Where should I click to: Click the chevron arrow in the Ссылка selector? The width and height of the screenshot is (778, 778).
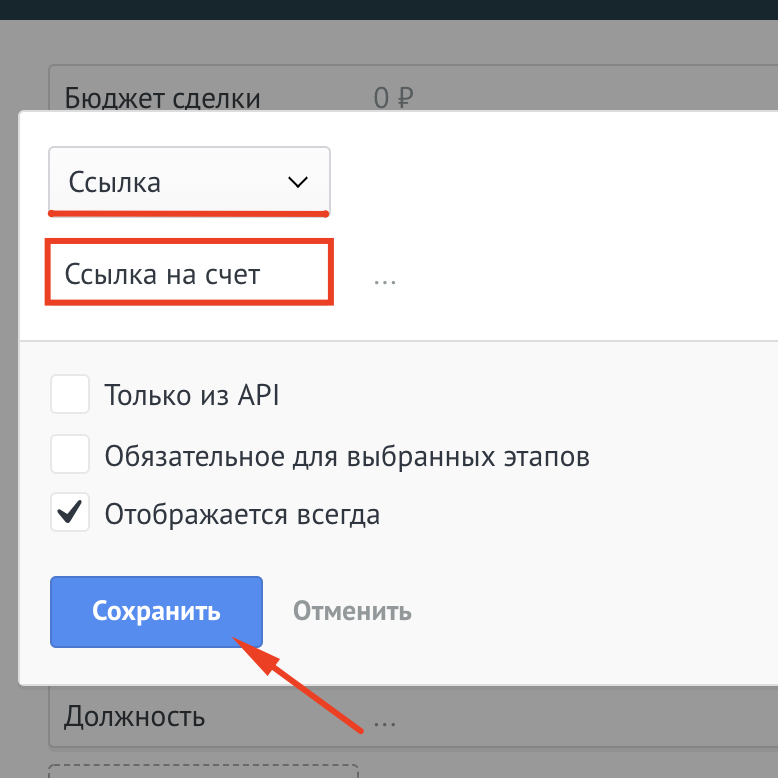298,182
